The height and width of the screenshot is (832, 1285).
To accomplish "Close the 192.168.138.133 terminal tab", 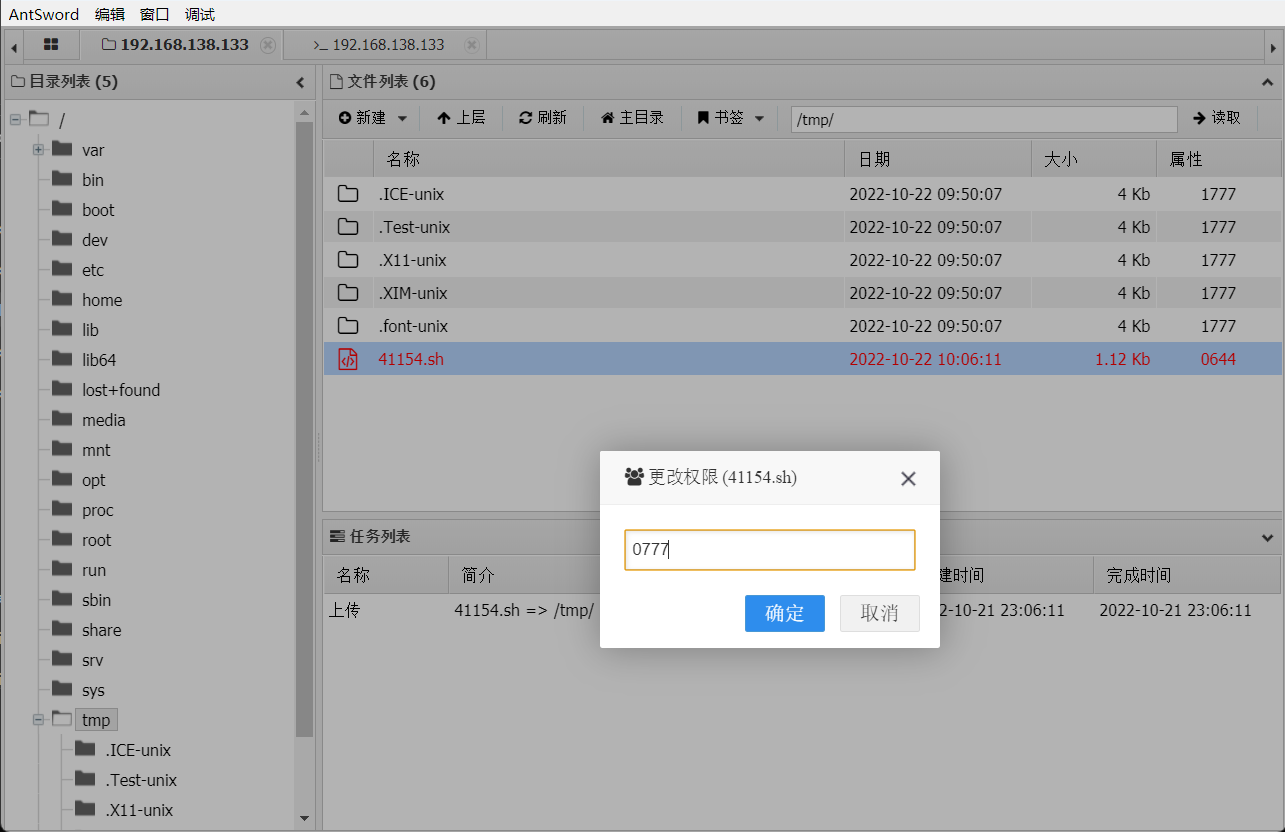I will 472,45.
